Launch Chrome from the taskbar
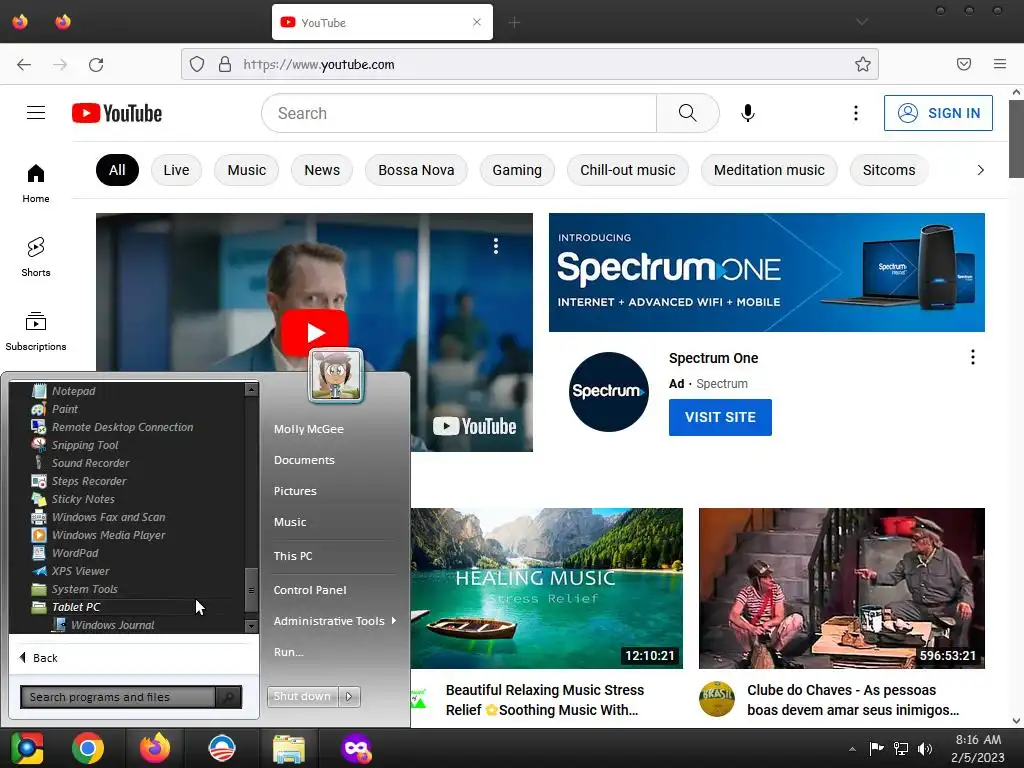Viewport: 1024px width, 768px height. click(88, 748)
